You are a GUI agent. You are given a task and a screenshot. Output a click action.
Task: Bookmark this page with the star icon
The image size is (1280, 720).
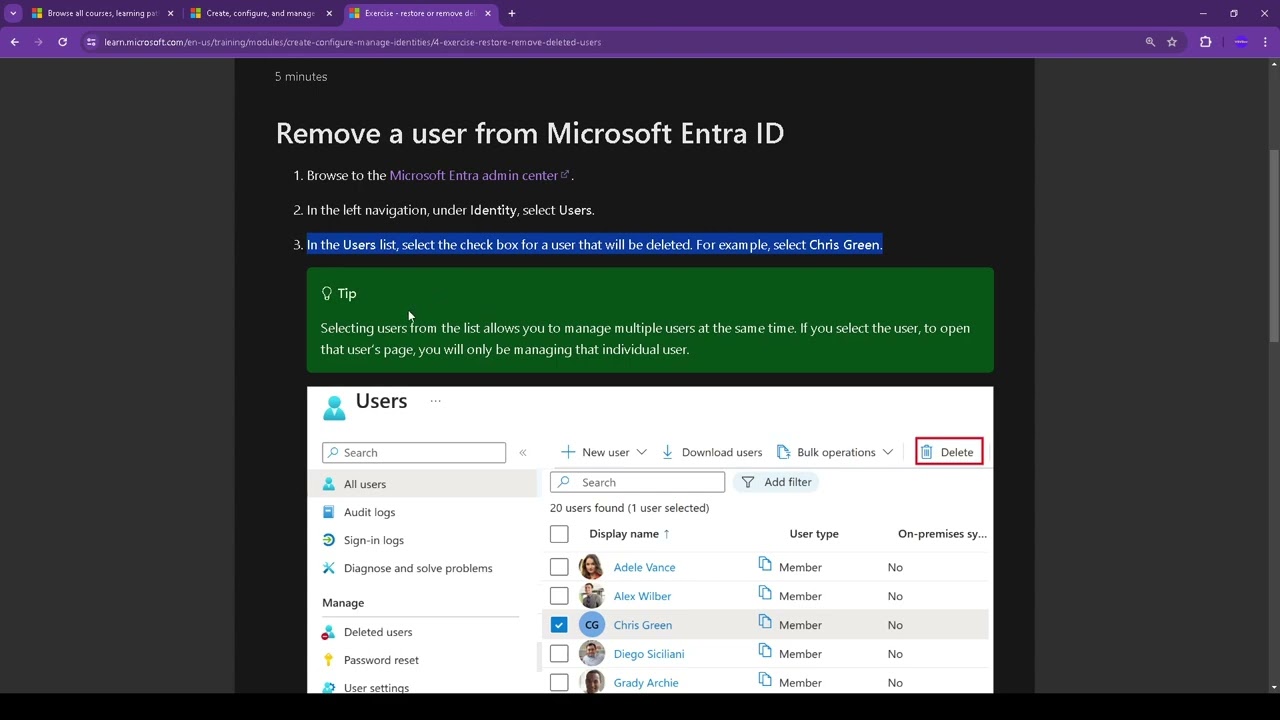coord(1172,42)
